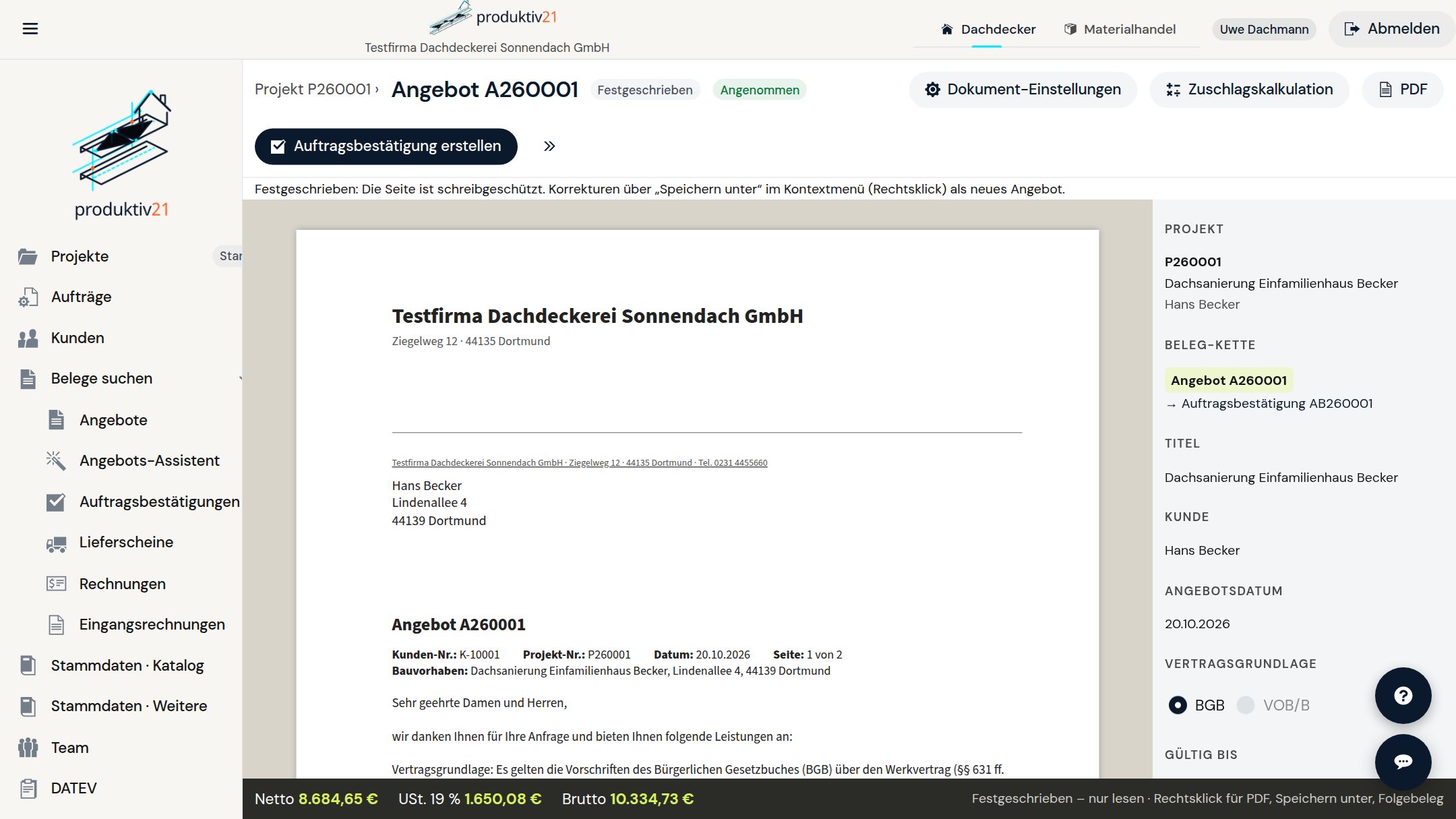This screenshot has width=1456, height=819.
Task: Click the Stammdaten · Katalog book icon
Action: pos(28,665)
